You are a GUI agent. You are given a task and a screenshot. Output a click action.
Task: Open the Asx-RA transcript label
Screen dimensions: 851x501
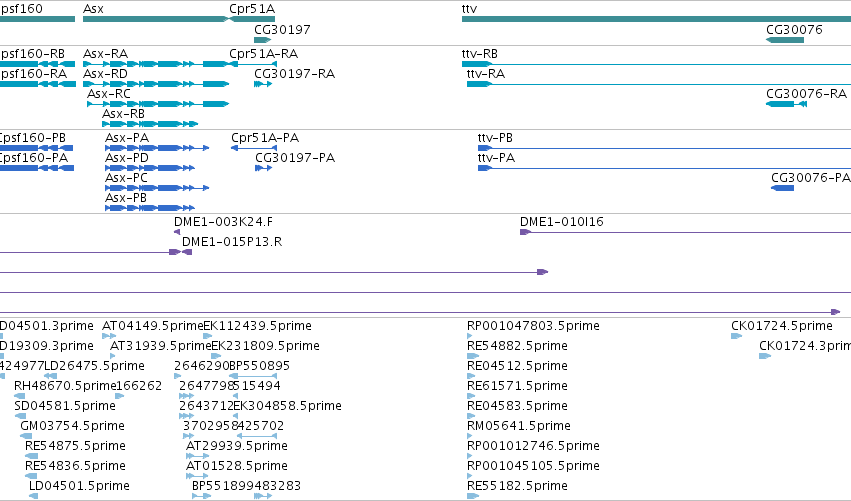pyautogui.click(x=105, y=54)
